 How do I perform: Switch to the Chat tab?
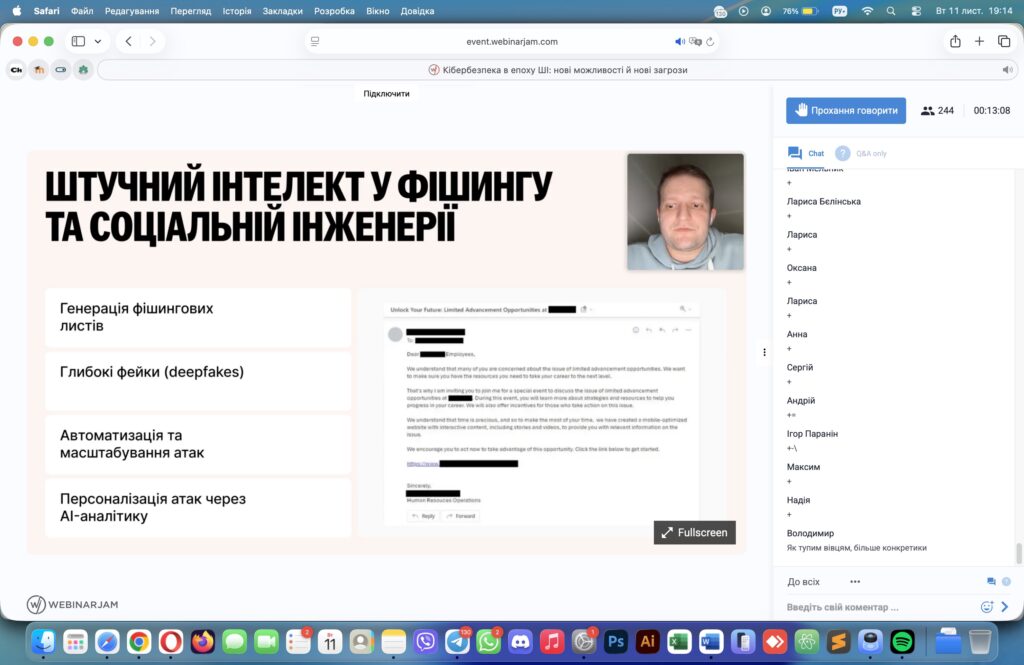pyautogui.click(x=806, y=153)
